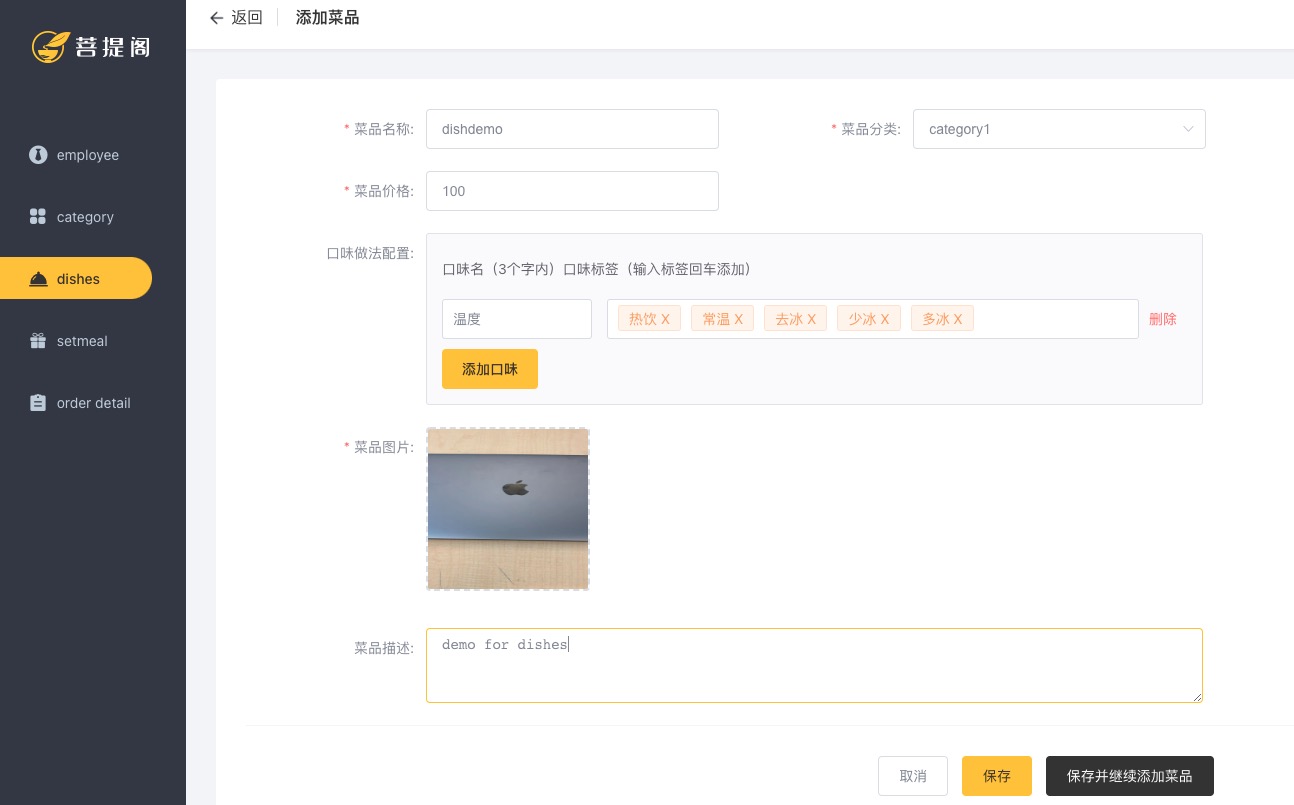Click the category grid icon

[x=38, y=217]
